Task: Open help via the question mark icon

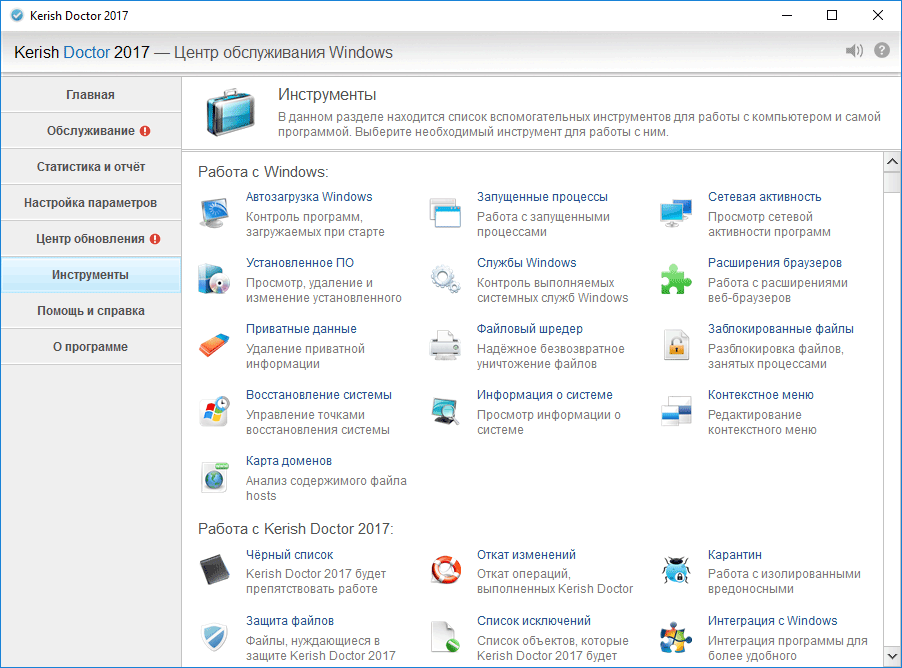Action: pos(882,51)
